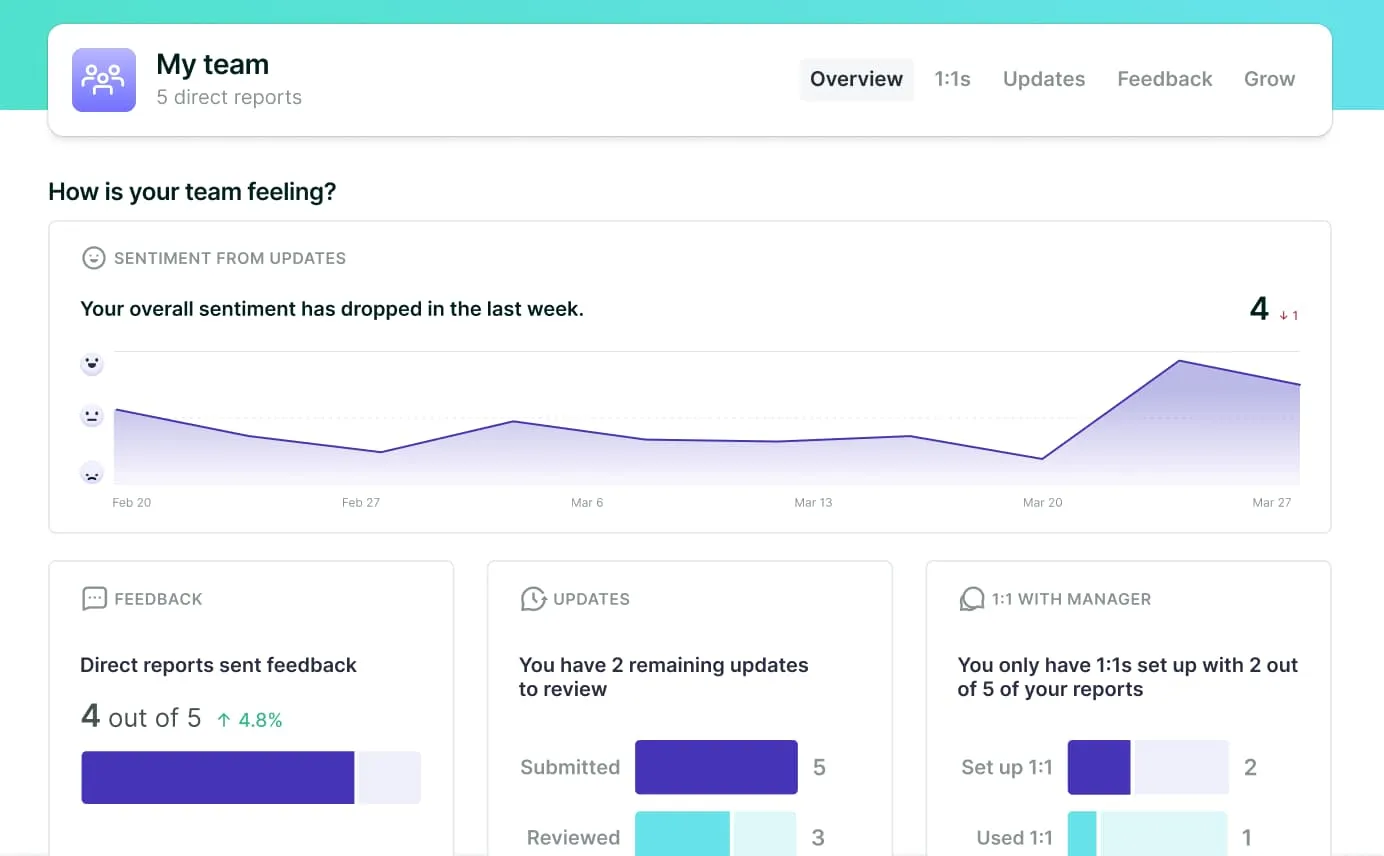Click the feedback 4 out of 5 progress bar
1384x856 pixels.
pos(250,777)
